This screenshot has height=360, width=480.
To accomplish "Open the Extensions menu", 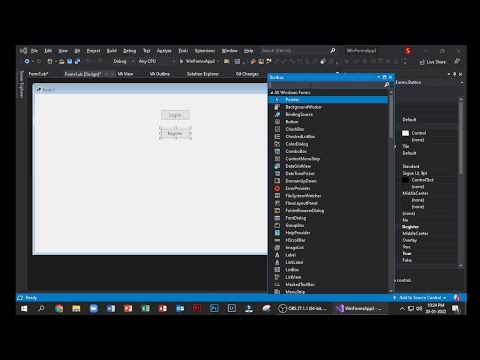I will (x=205, y=51).
